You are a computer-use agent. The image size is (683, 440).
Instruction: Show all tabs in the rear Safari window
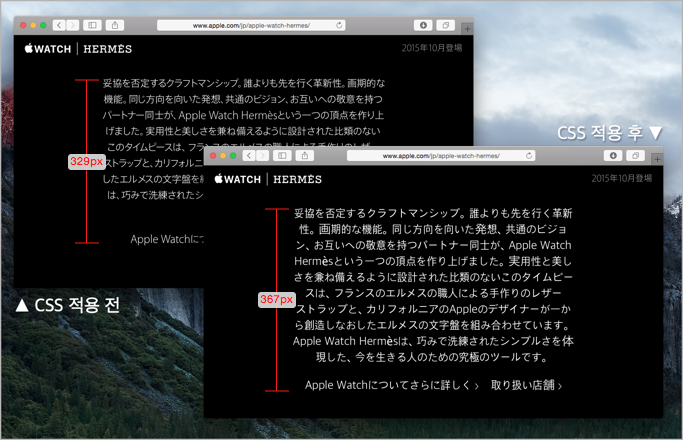click(446, 25)
